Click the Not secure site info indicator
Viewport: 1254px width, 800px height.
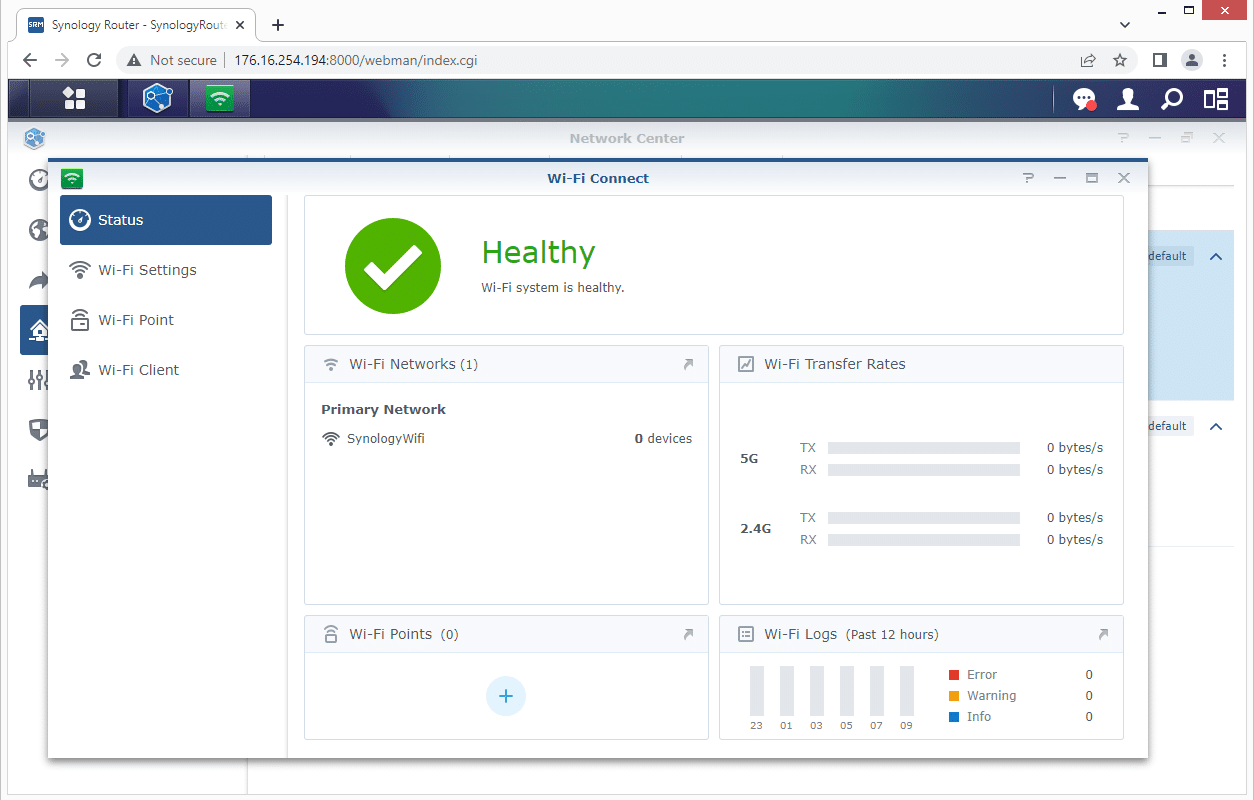click(171, 60)
